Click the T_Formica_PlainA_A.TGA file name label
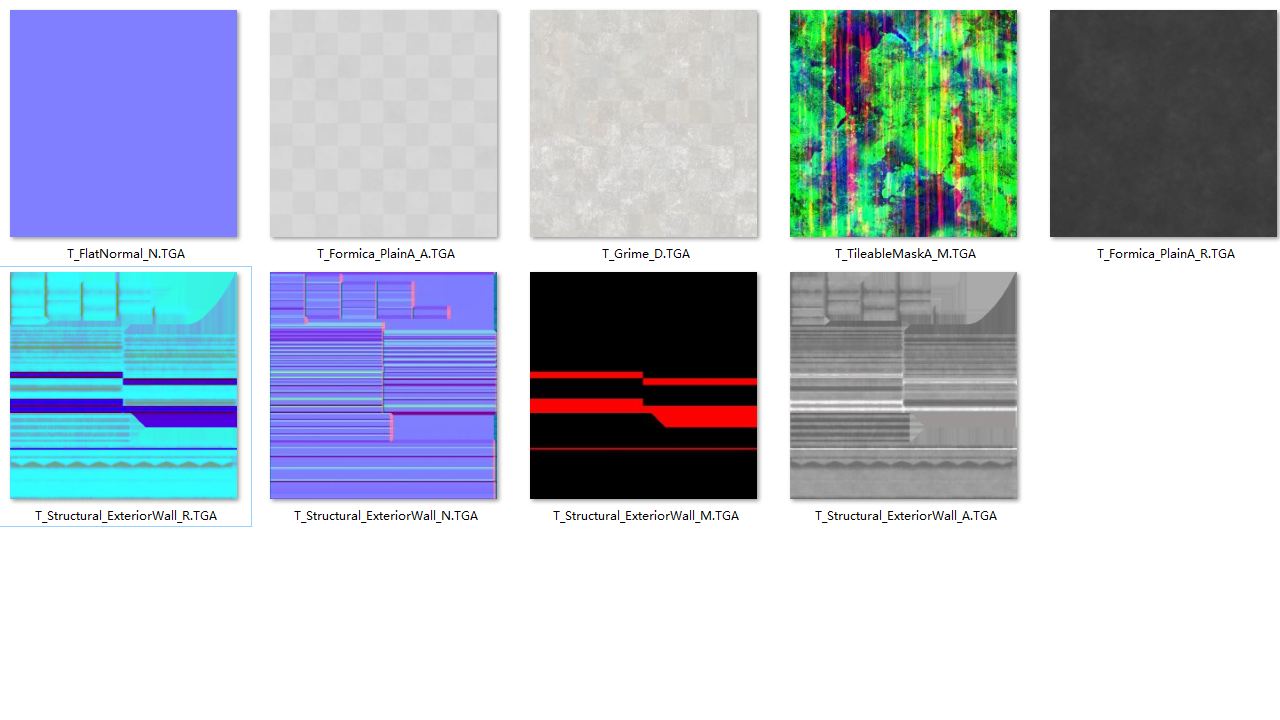The image size is (1280, 720). 386,254
